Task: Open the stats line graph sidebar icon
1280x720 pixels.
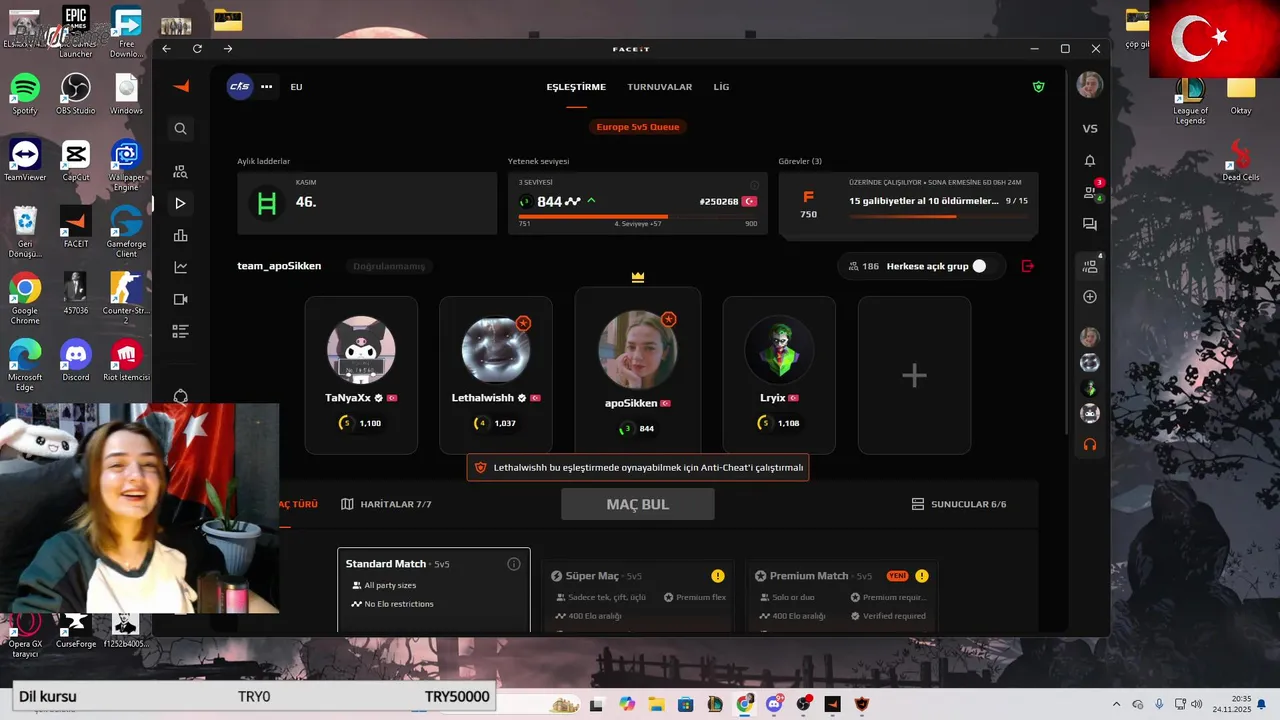Action: pos(180,267)
